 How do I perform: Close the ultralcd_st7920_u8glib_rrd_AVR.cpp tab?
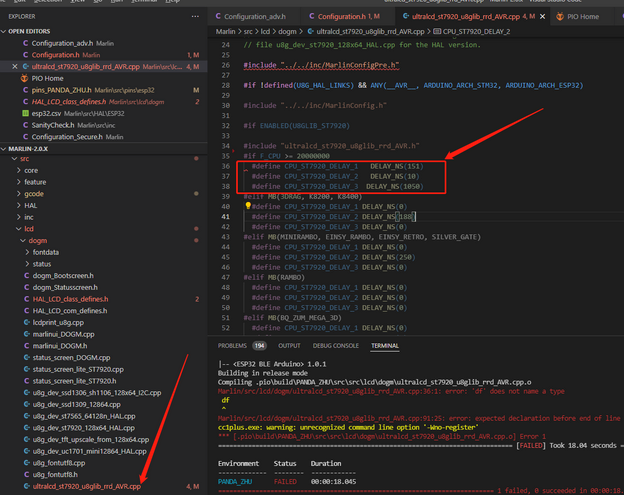coord(542,16)
